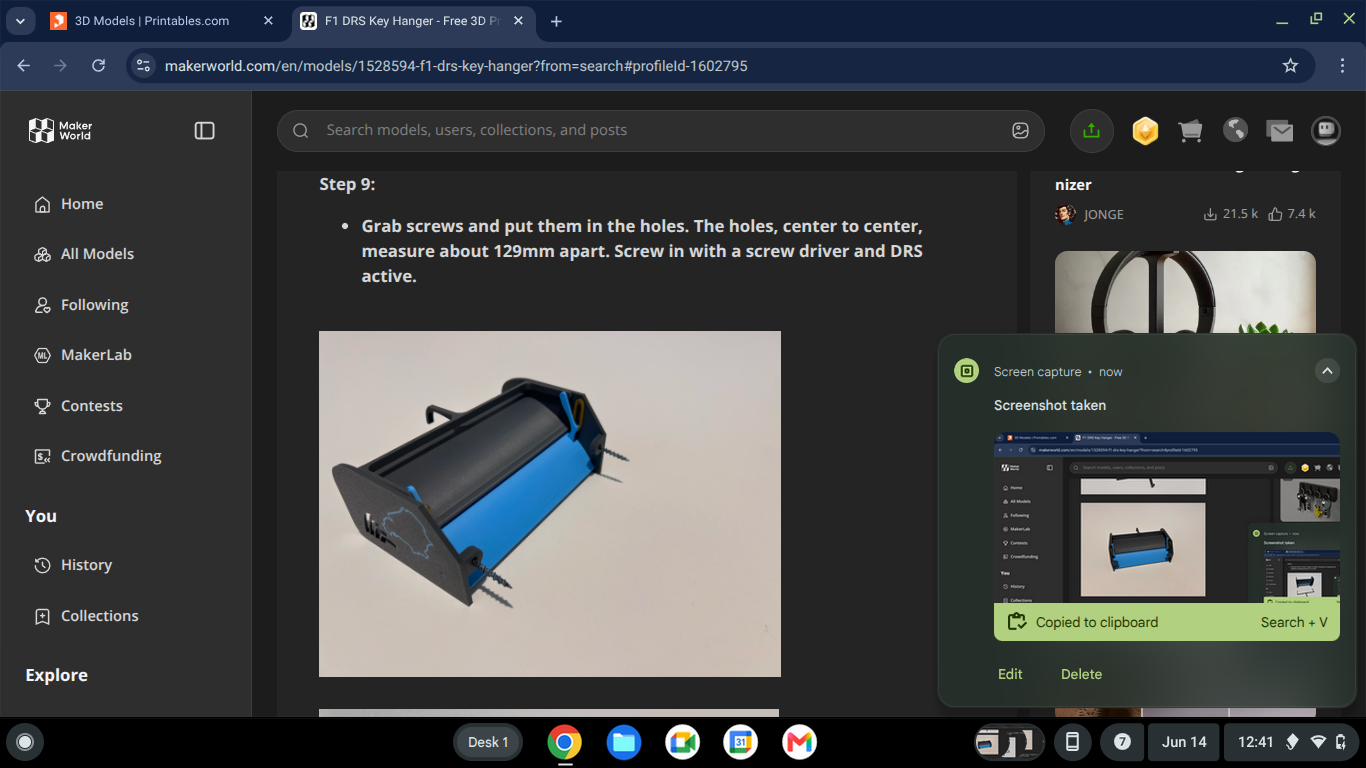This screenshot has height=768, width=1366.
Task: Click JONGE author link
Action: (1104, 214)
